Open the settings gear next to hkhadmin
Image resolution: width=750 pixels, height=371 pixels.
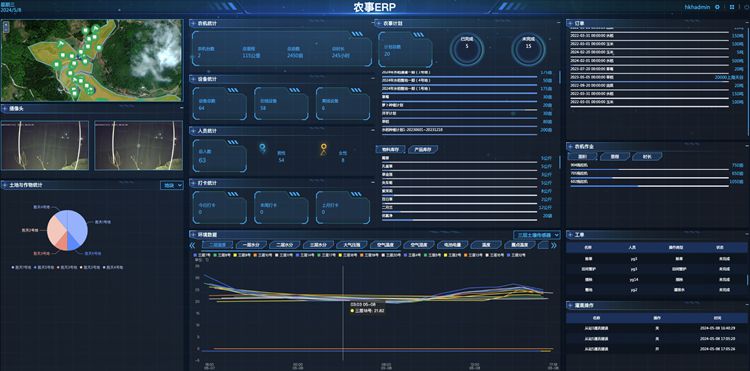717,7
